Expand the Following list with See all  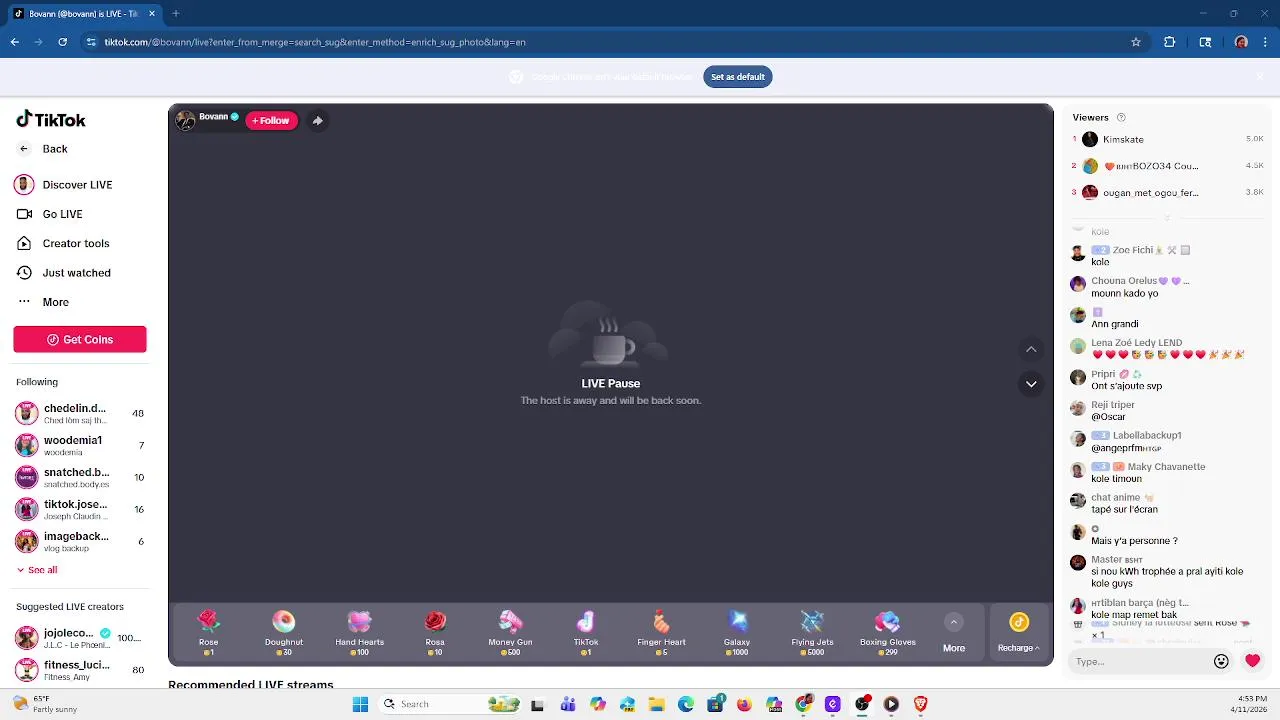point(37,570)
